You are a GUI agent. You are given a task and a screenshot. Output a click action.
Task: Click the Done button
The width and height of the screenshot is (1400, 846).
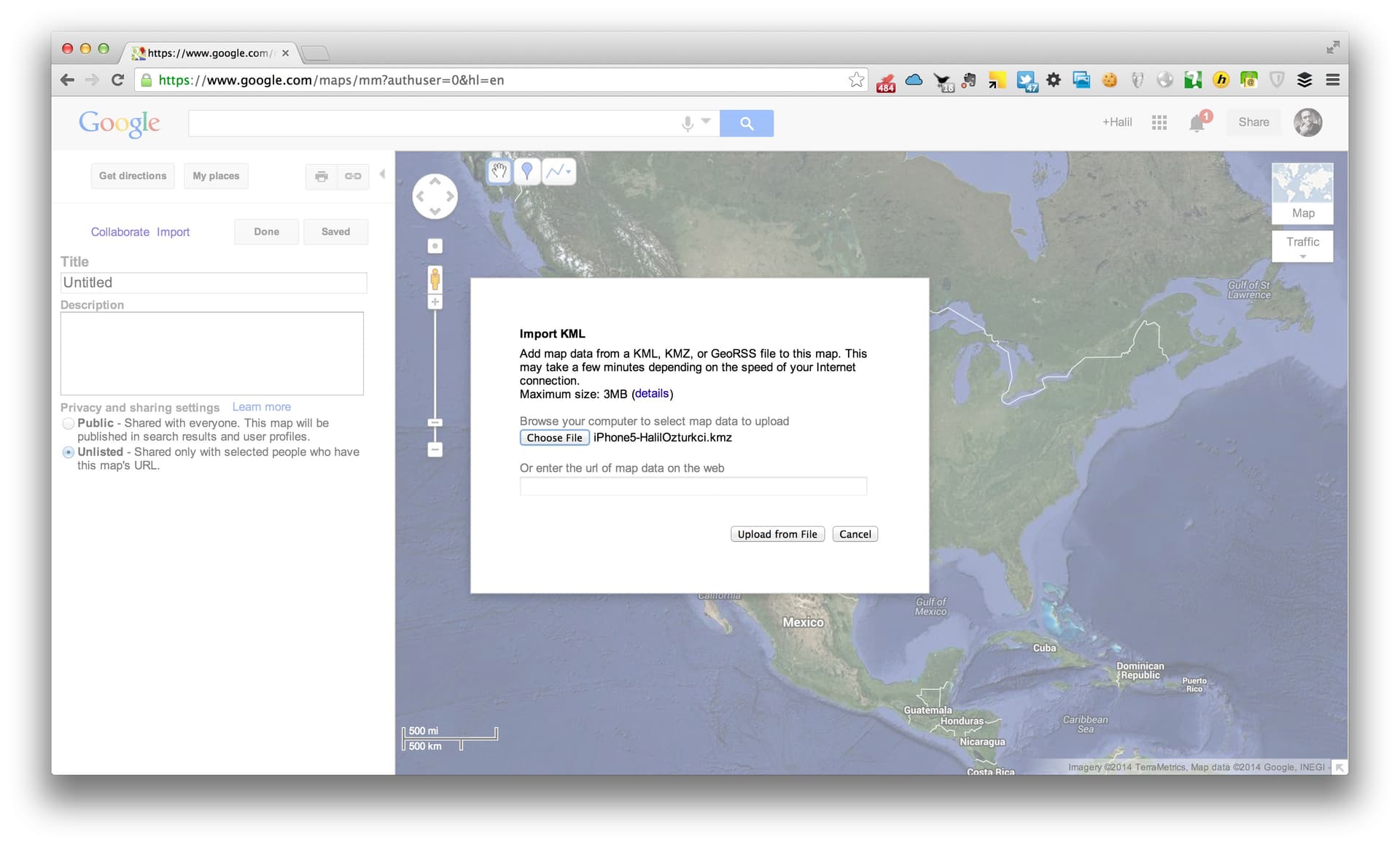(267, 232)
